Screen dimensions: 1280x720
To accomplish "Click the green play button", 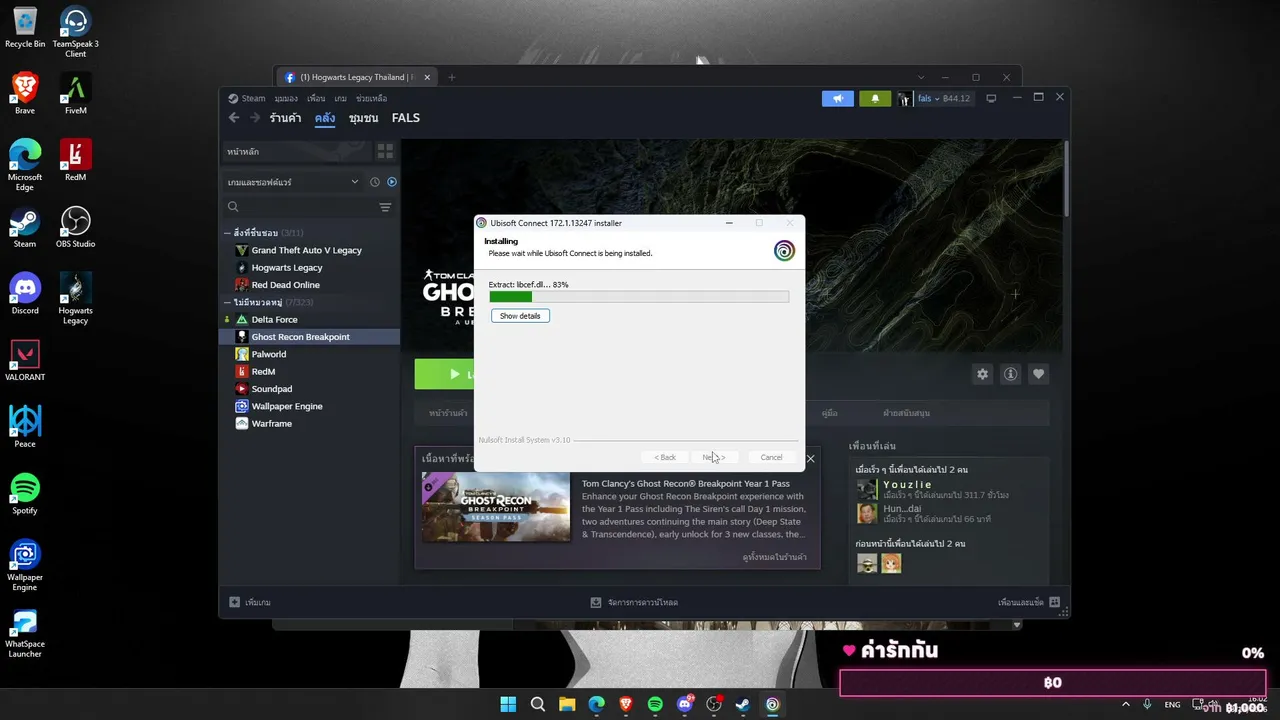I will click(444, 374).
